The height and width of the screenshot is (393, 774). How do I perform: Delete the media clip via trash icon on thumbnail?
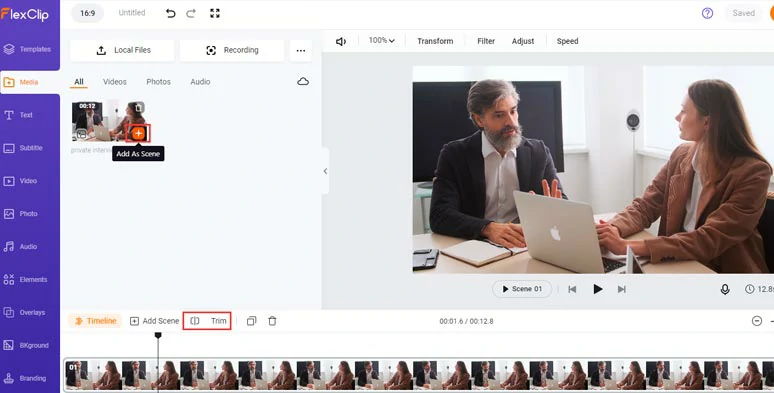tap(139, 108)
